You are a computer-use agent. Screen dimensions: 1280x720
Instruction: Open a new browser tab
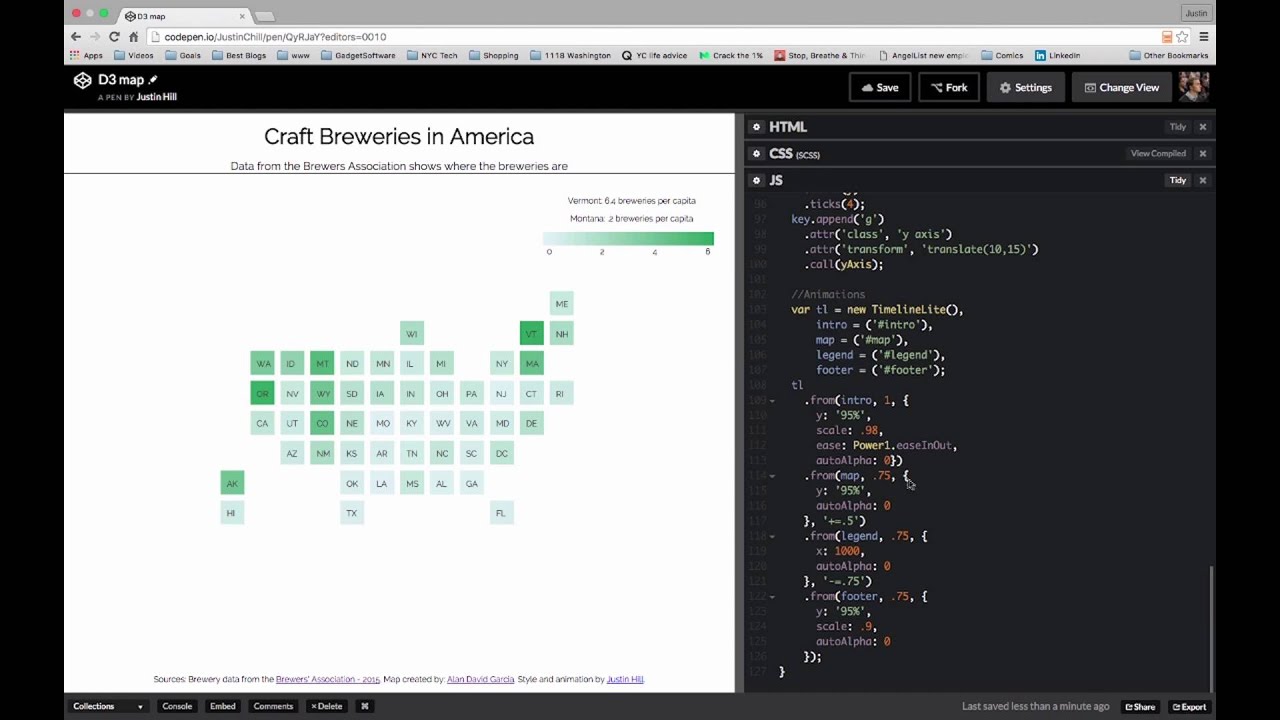264,16
